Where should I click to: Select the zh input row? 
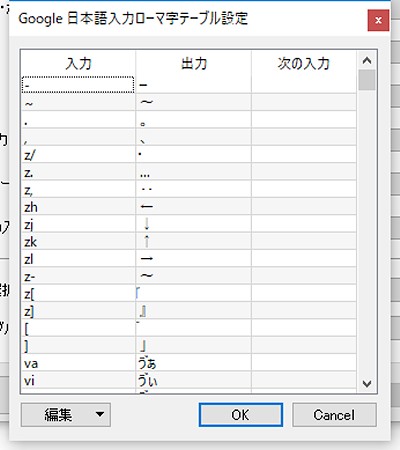click(189, 207)
